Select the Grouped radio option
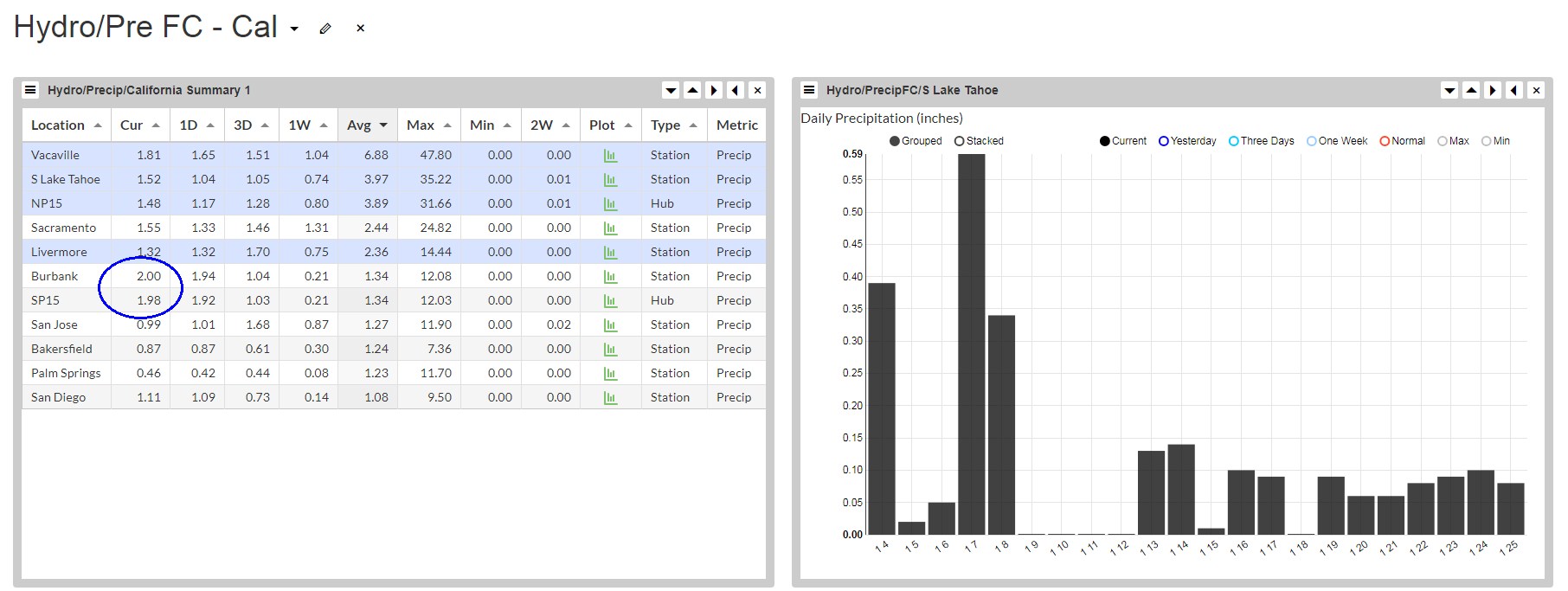 pyautogui.click(x=895, y=141)
